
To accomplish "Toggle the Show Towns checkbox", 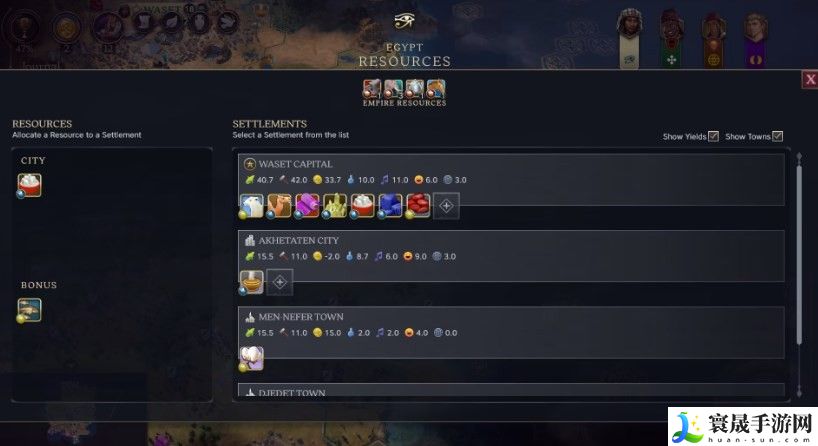I will coord(777,136).
